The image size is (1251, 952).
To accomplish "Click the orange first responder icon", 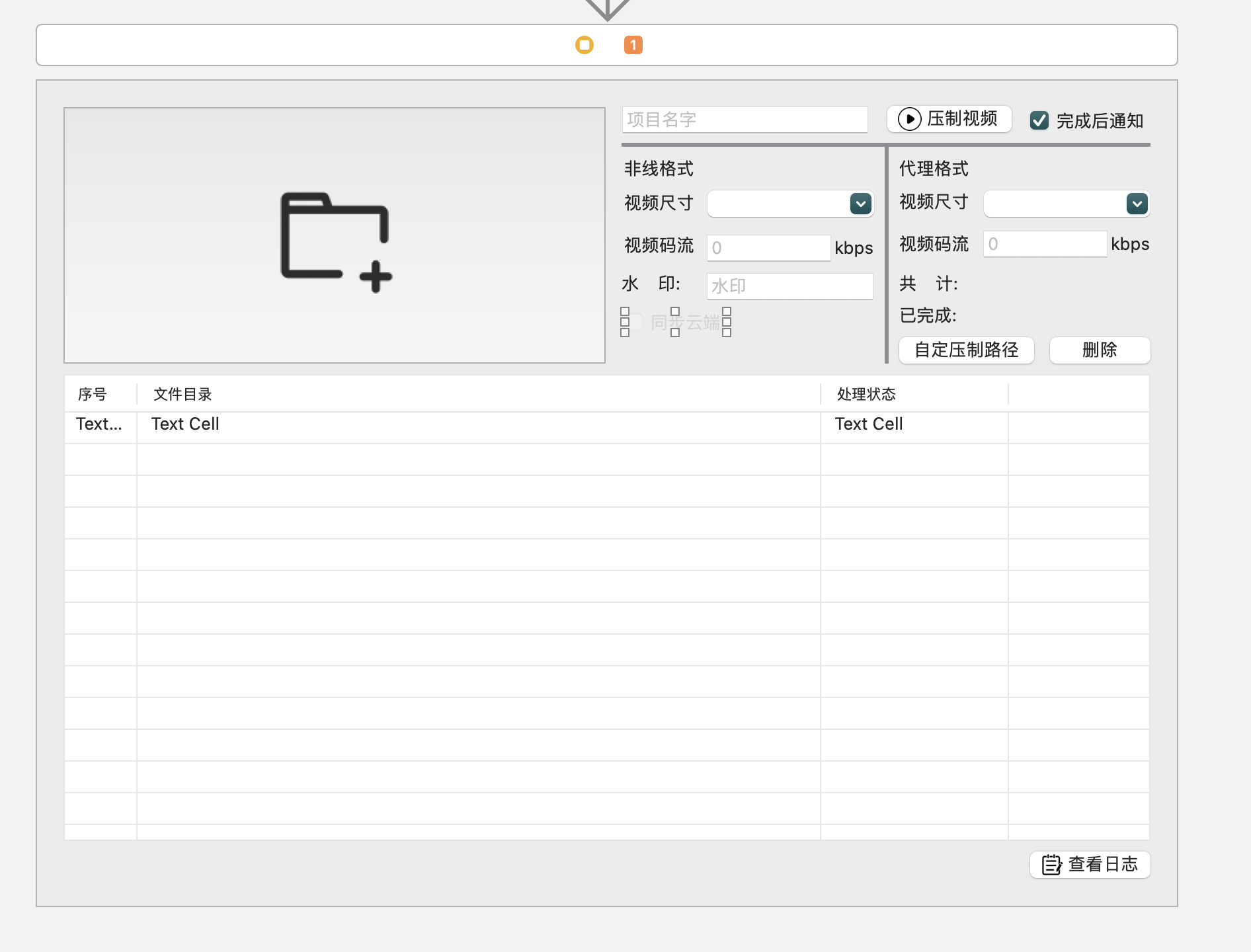I will (633, 45).
